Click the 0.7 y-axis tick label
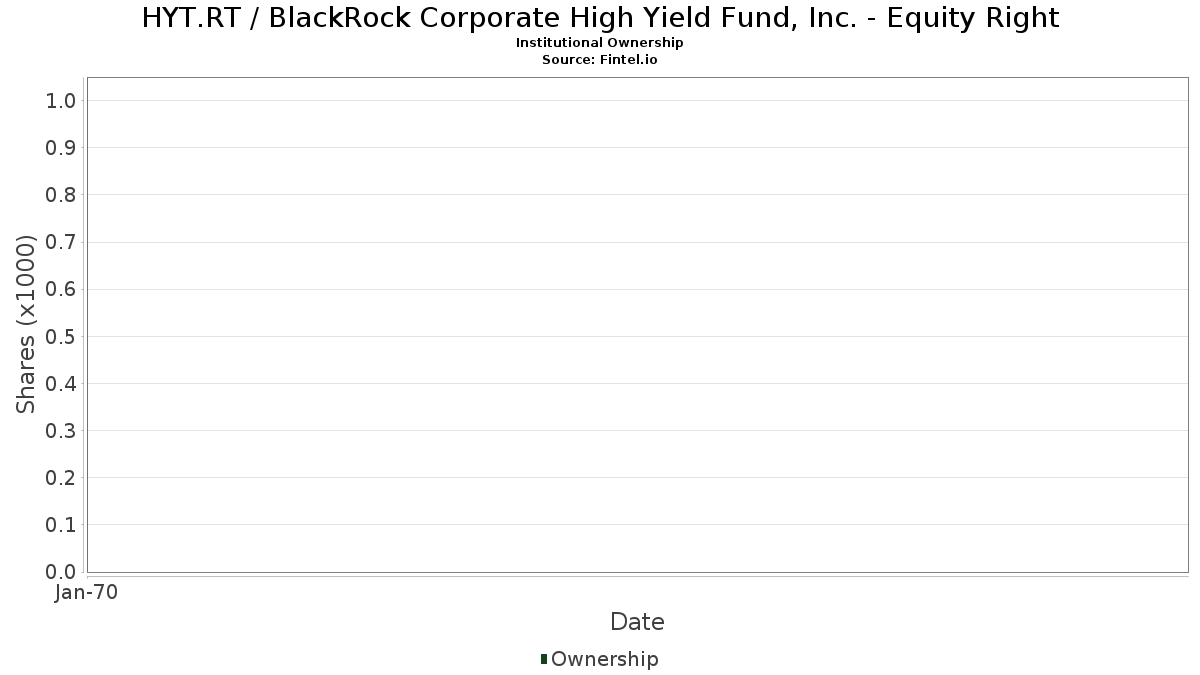The width and height of the screenshot is (1200, 675). (x=61, y=242)
